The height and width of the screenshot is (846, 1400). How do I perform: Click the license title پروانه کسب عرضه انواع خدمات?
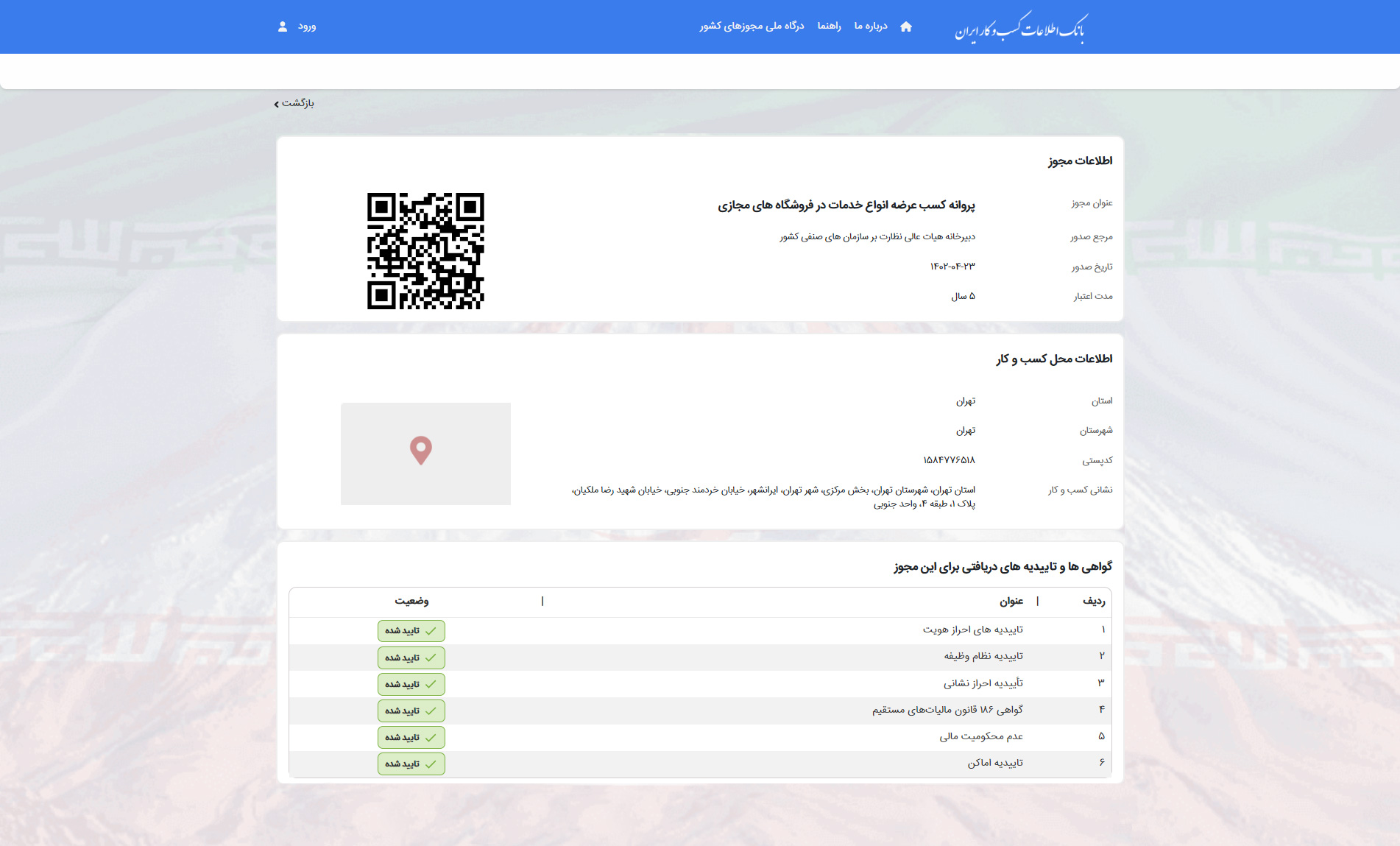click(846, 205)
